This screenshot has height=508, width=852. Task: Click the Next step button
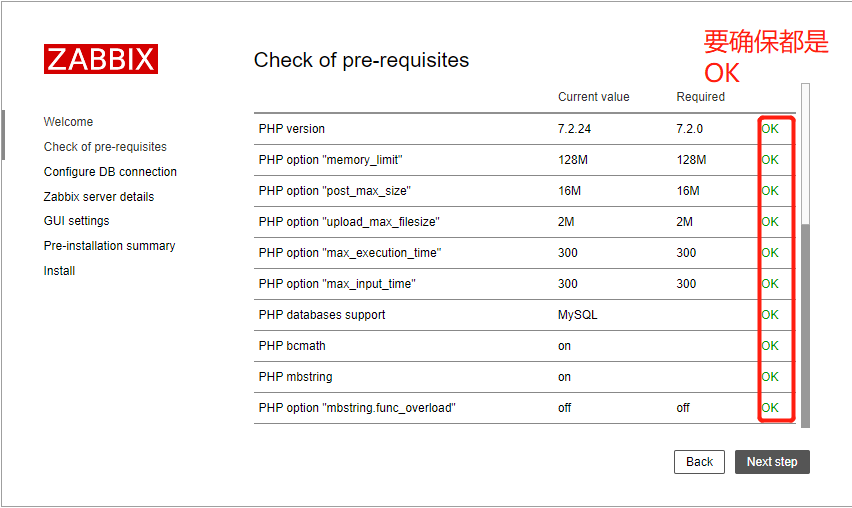[772, 462]
